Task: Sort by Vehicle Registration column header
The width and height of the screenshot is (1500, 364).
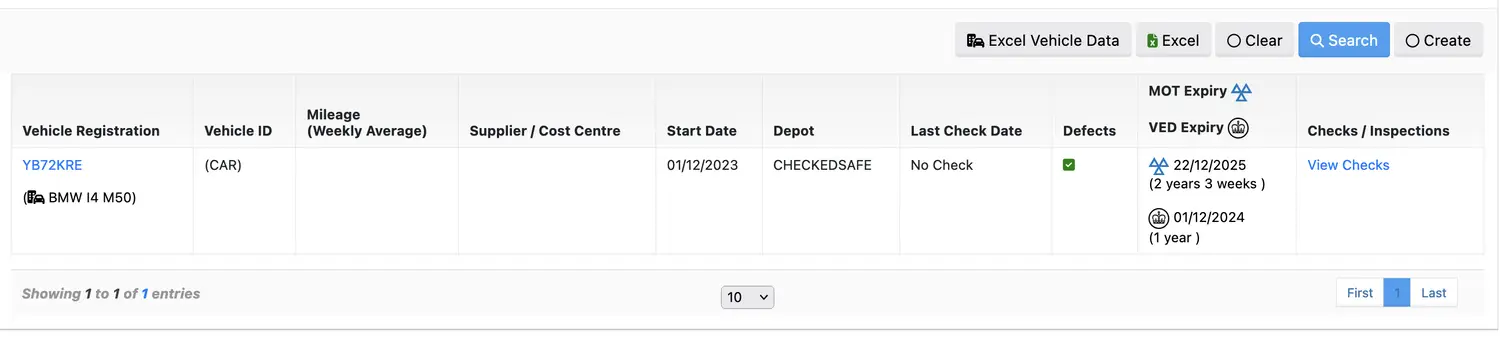Action: tap(91, 131)
